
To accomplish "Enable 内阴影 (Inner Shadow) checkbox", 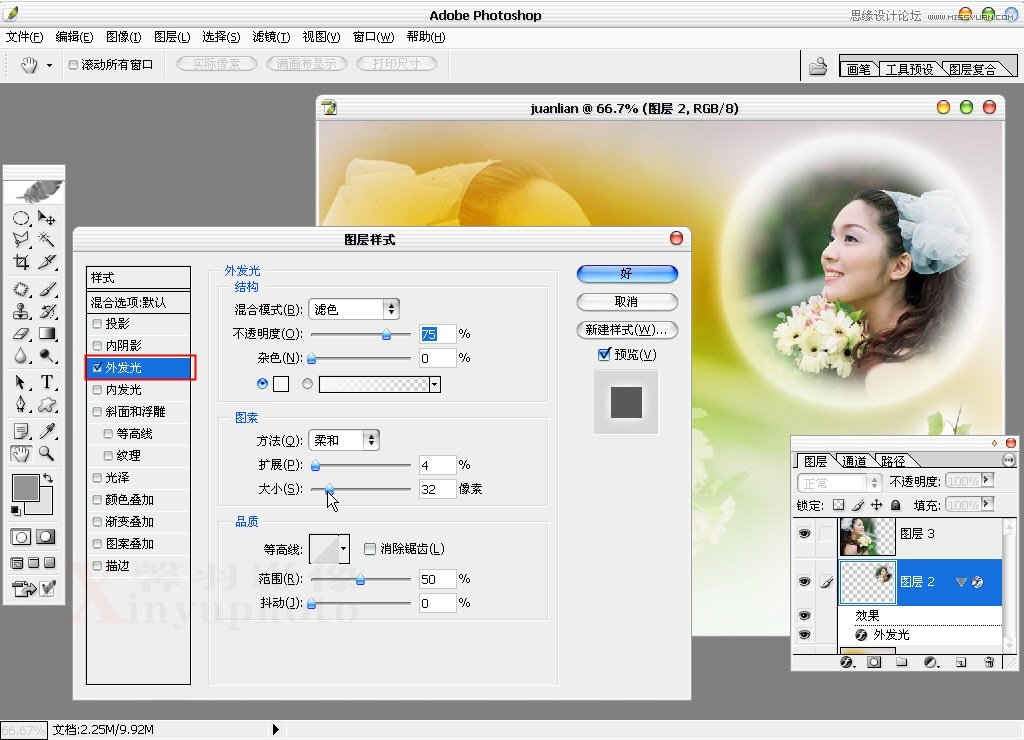I will 97,346.
